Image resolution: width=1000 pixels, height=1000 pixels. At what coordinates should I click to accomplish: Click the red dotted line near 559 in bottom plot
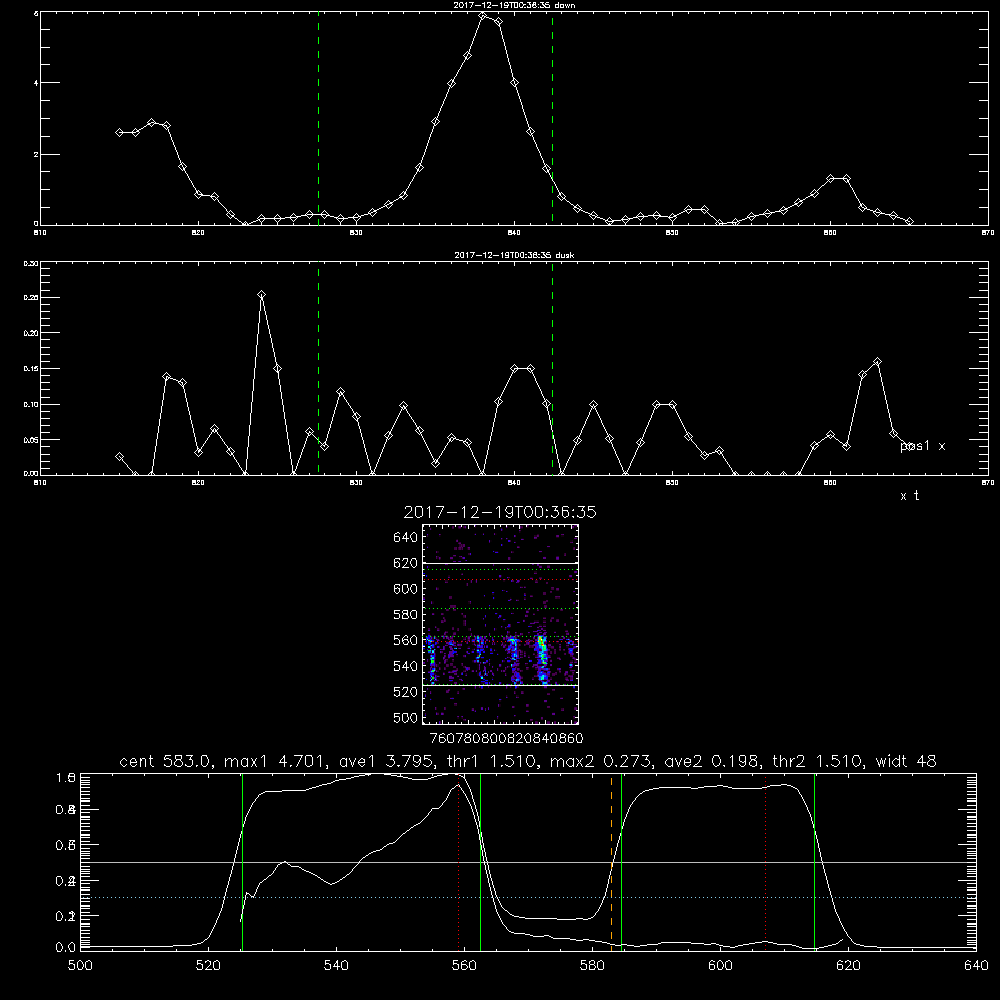459,861
